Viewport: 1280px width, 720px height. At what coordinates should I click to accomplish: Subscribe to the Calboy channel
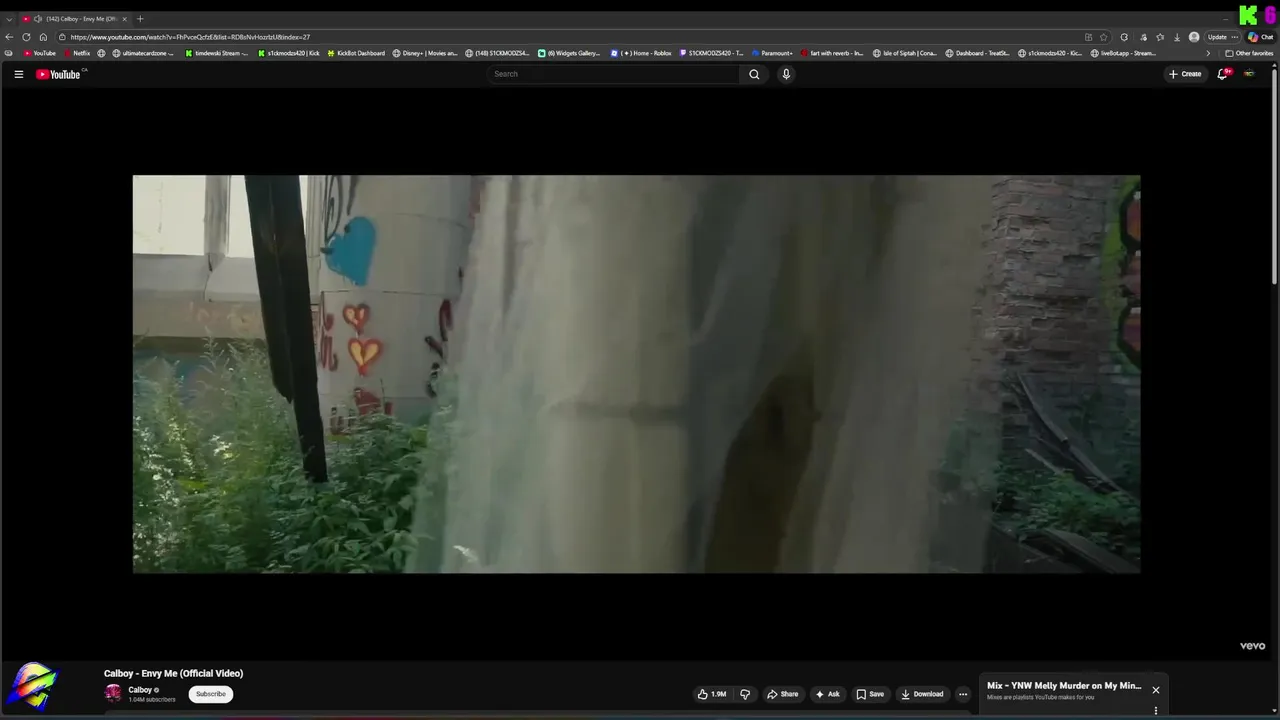point(211,694)
